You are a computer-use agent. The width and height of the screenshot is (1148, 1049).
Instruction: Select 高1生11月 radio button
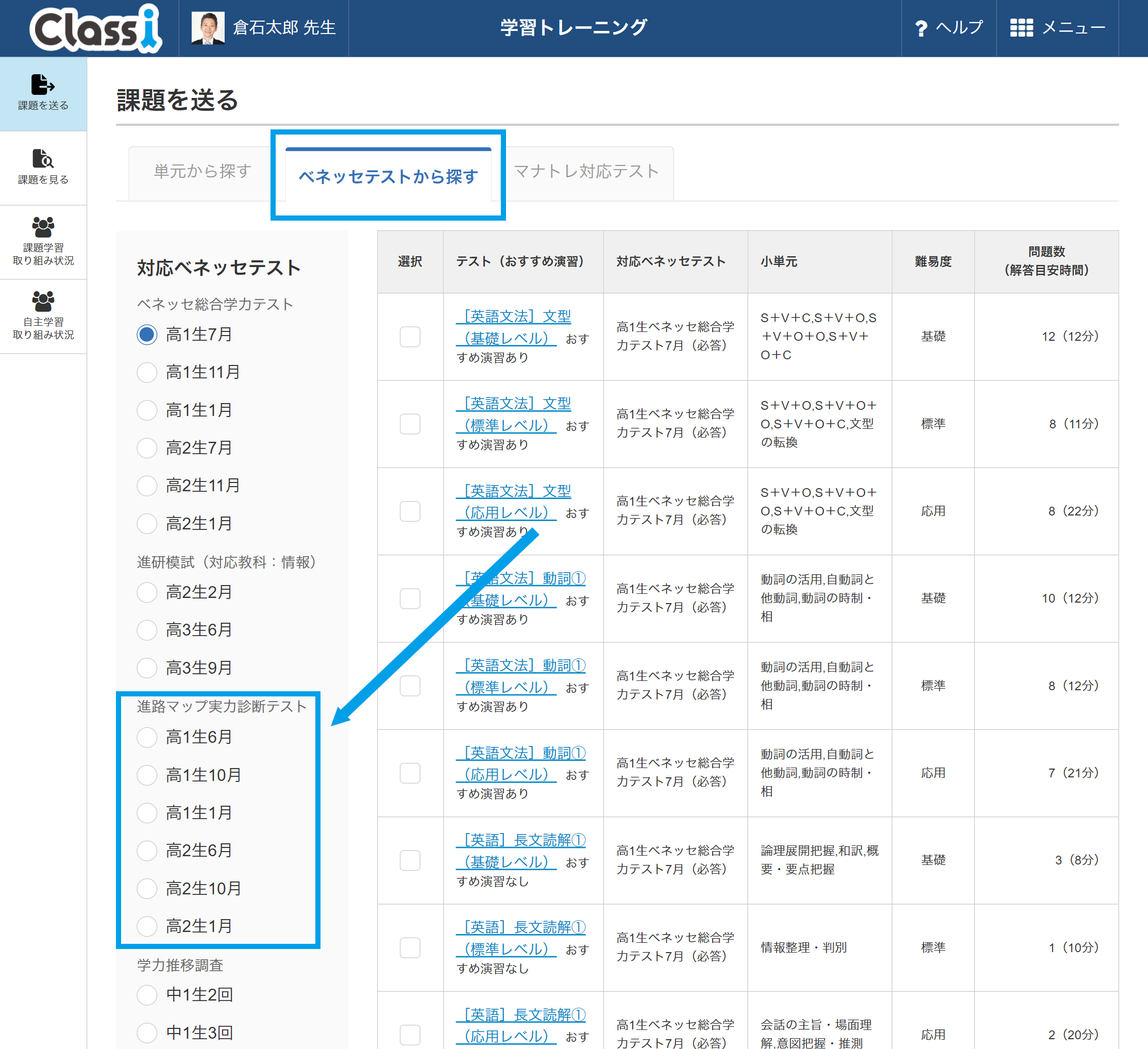pyautogui.click(x=147, y=372)
